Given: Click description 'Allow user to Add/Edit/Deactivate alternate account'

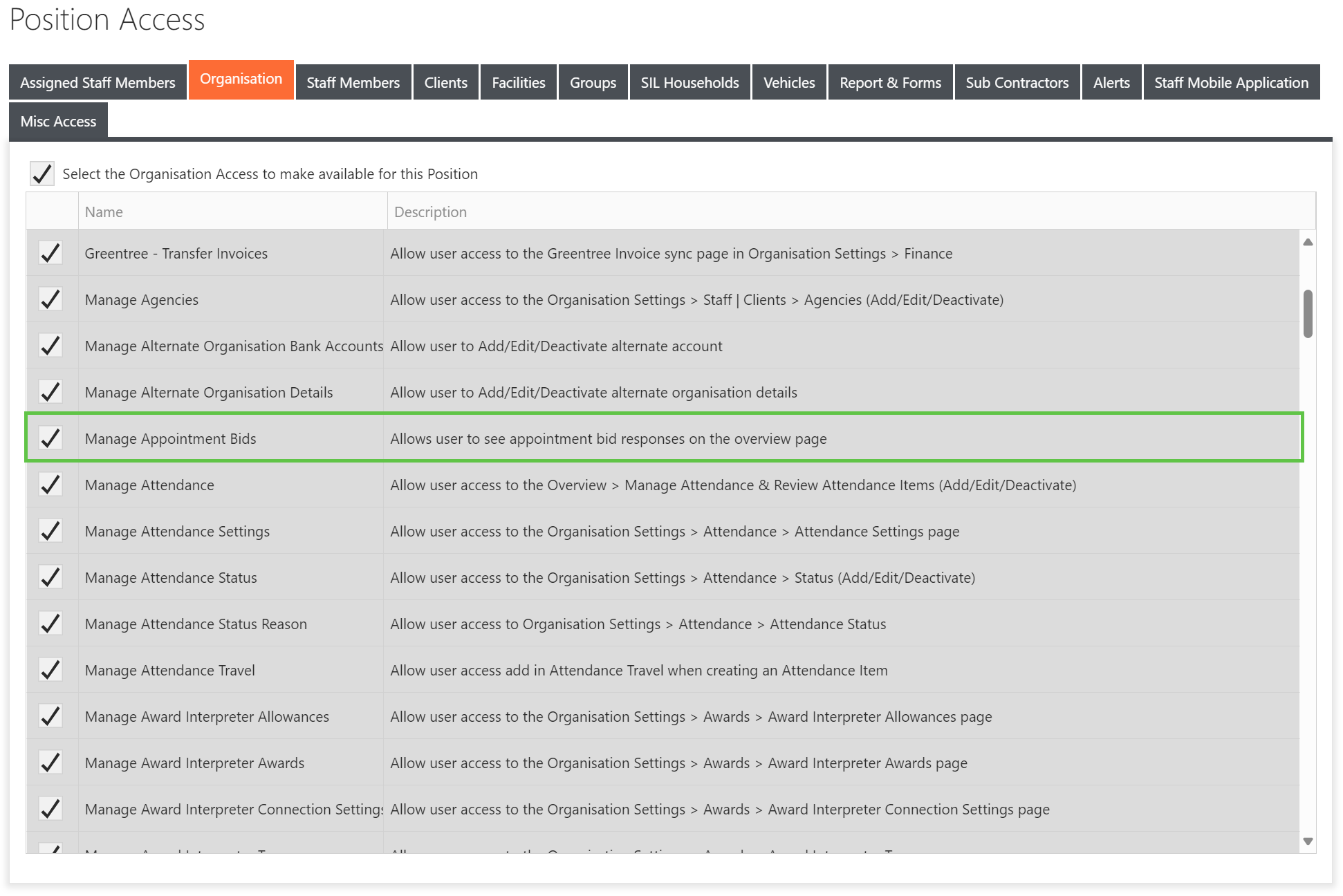Looking at the screenshot, I should [557, 346].
